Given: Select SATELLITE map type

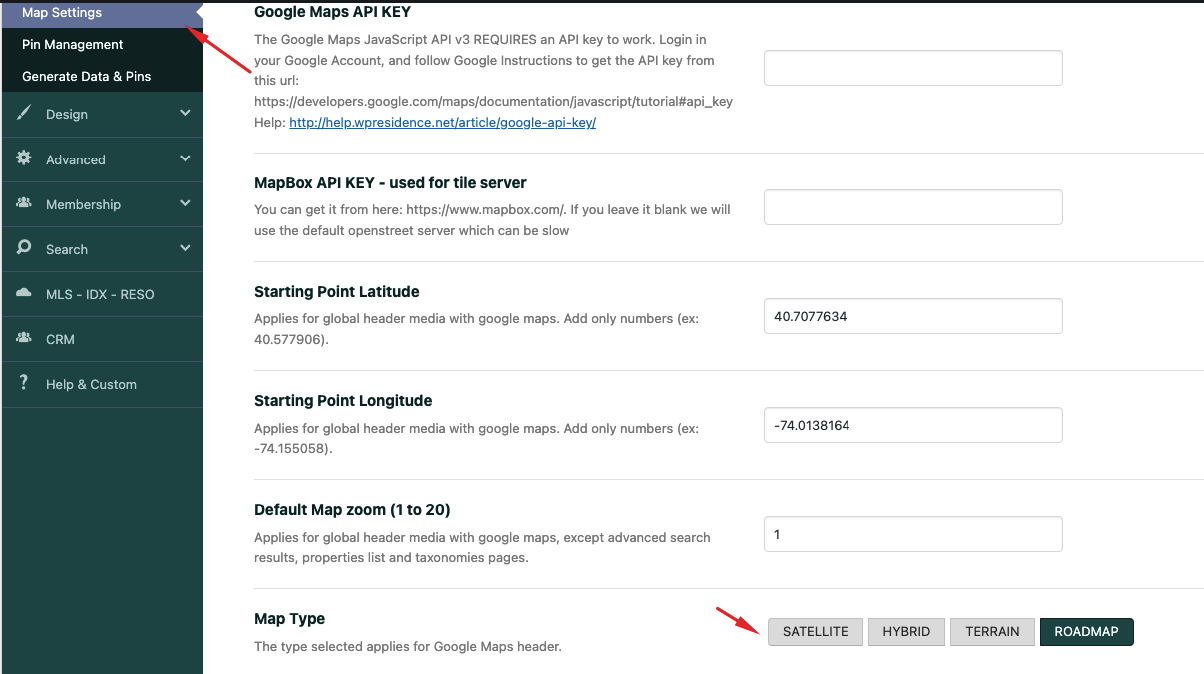Looking at the screenshot, I should [x=815, y=631].
